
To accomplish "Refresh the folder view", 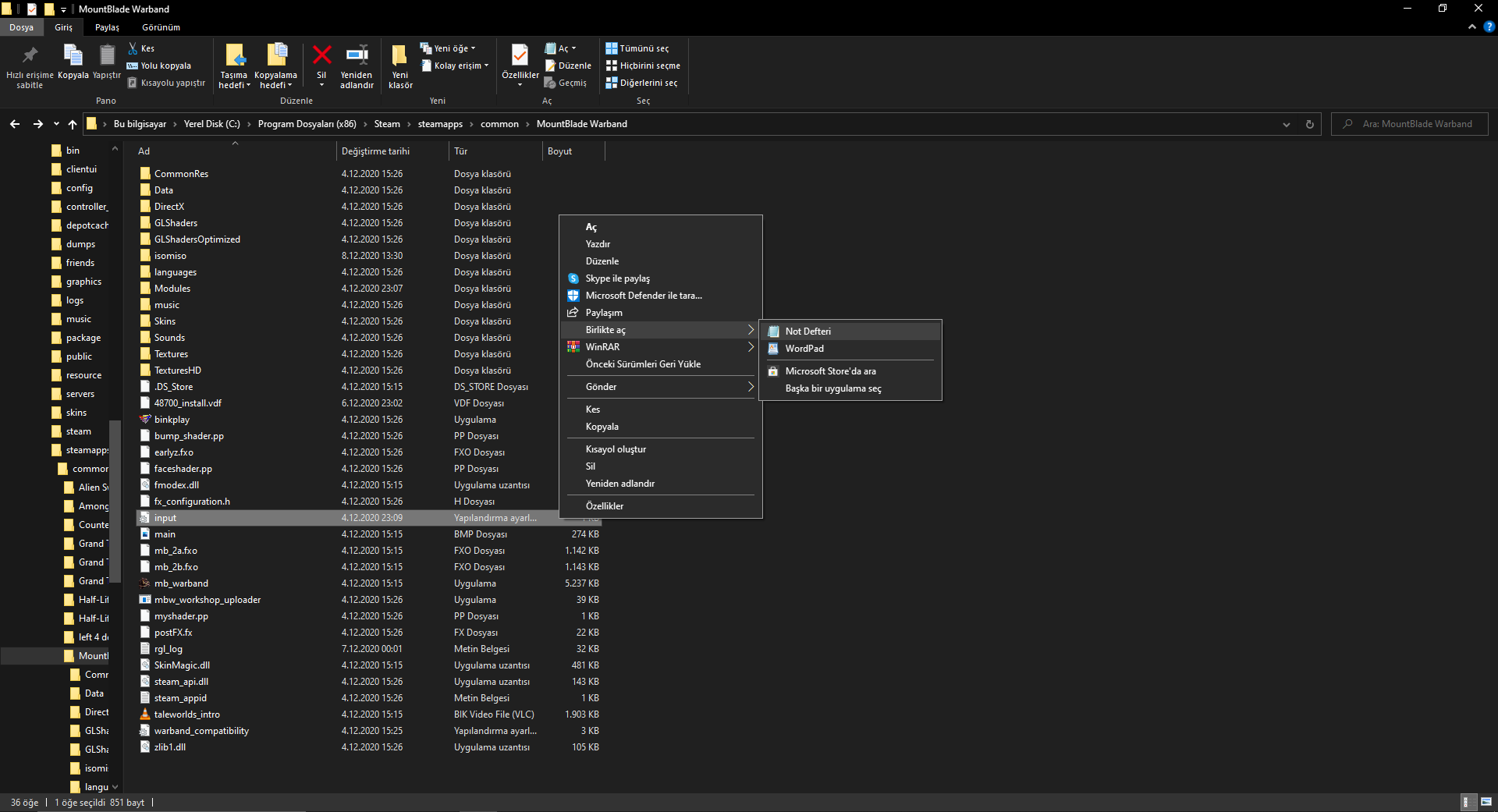I will pyautogui.click(x=1310, y=124).
